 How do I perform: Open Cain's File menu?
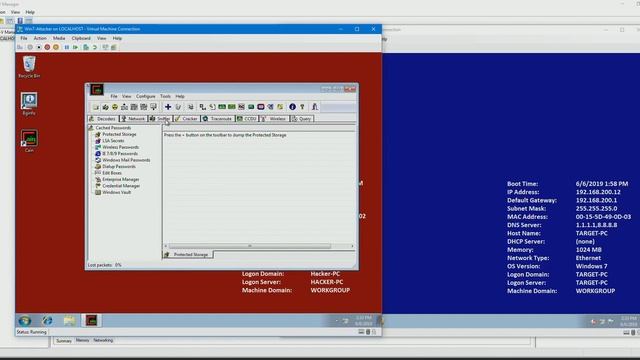pos(114,96)
